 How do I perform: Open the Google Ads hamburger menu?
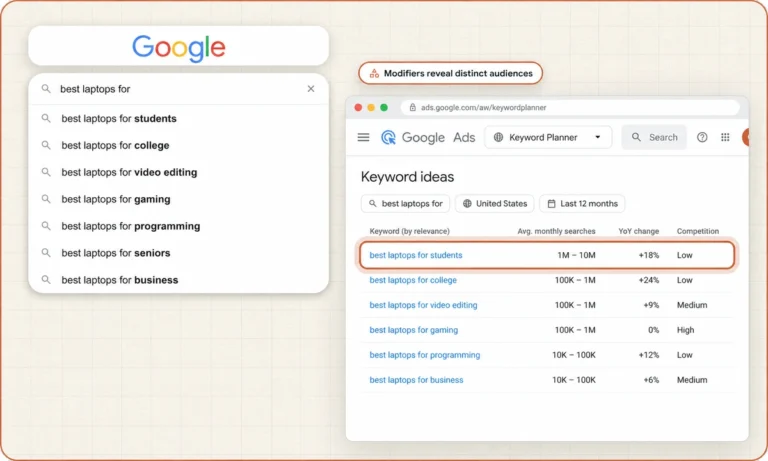[363, 137]
